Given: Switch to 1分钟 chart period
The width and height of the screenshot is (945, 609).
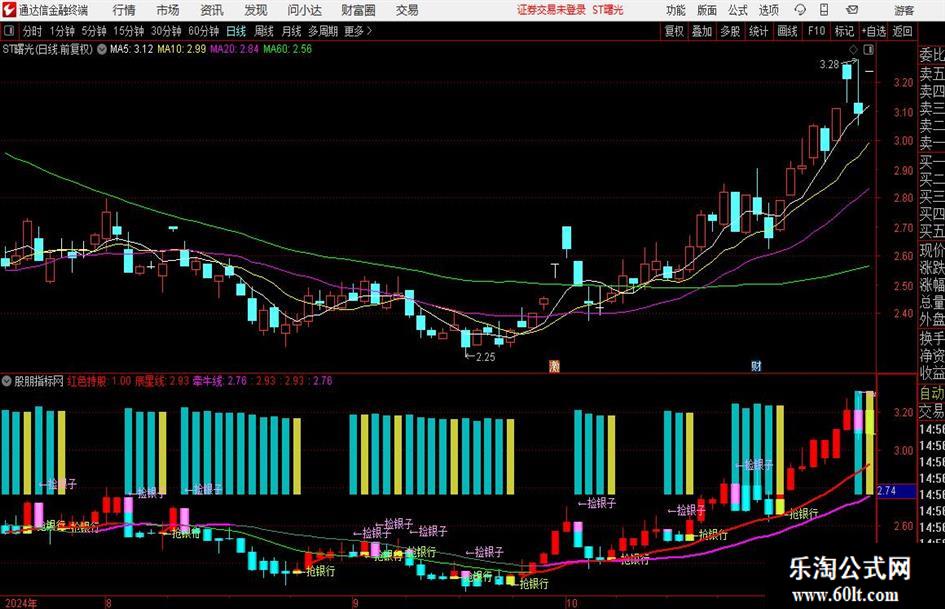Looking at the screenshot, I should [62, 31].
